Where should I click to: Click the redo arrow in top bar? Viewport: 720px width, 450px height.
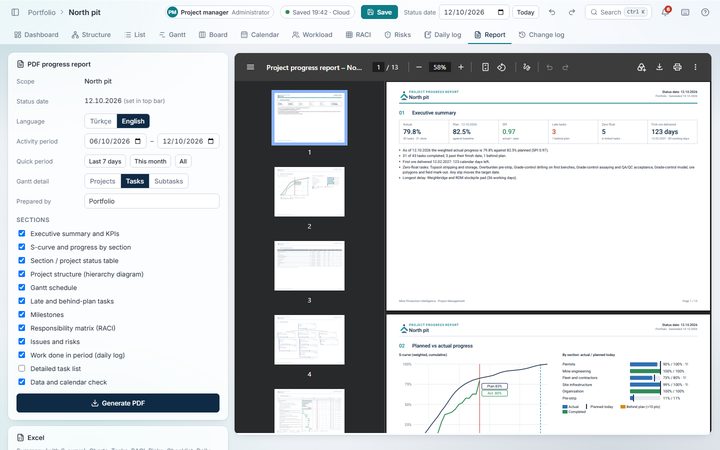point(572,12)
